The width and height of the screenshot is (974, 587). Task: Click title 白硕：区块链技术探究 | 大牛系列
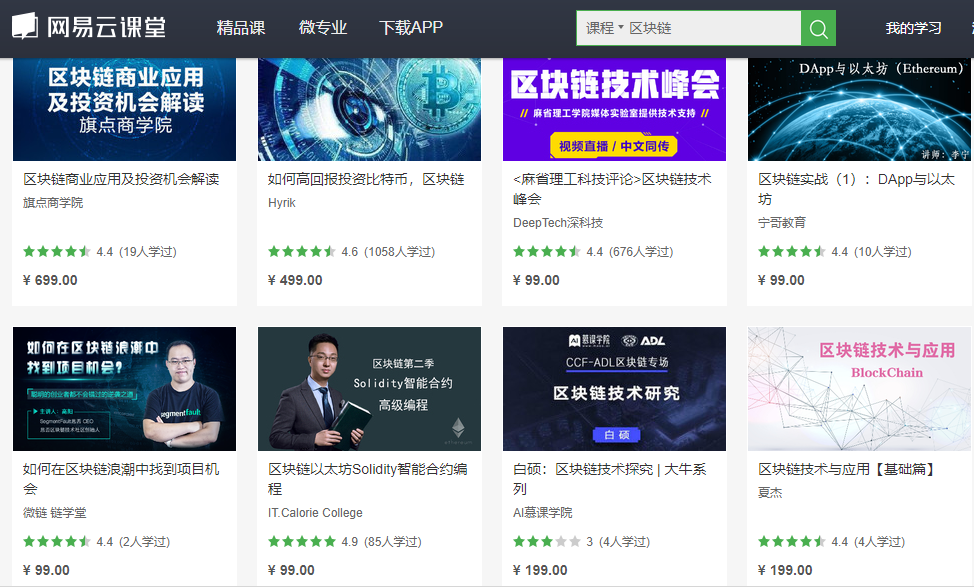609,479
